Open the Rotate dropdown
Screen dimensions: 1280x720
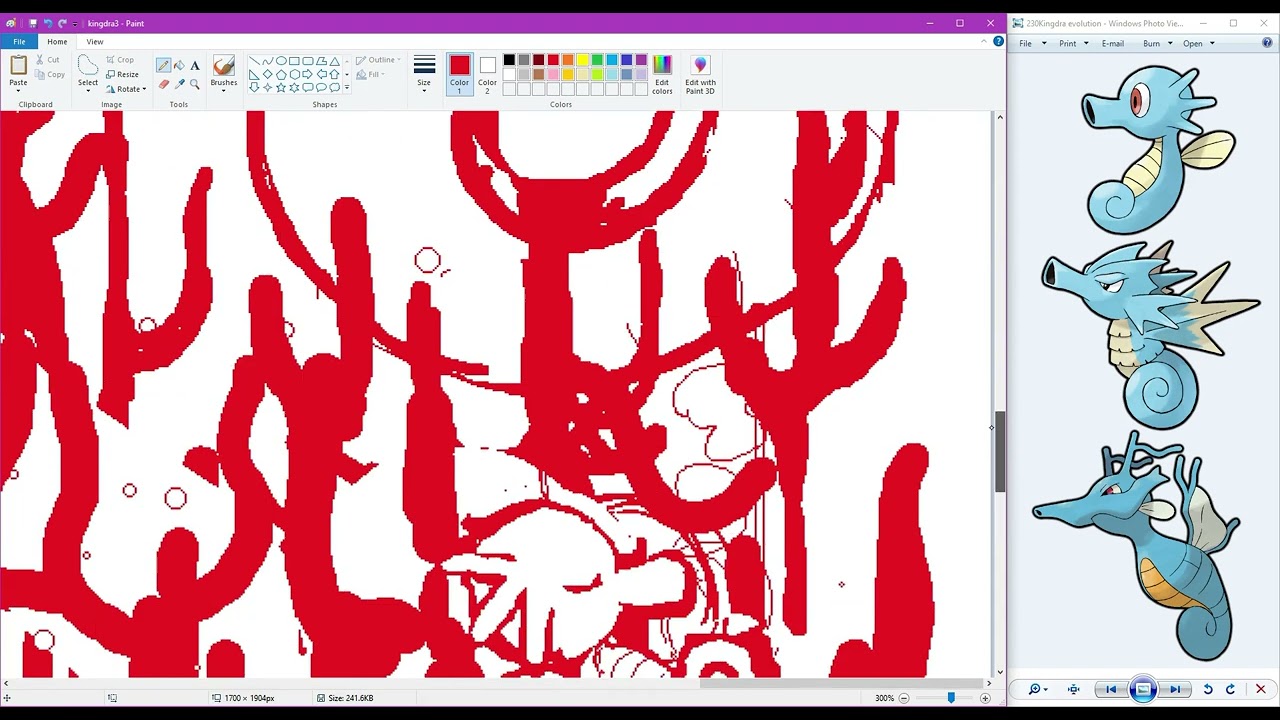click(x=125, y=88)
